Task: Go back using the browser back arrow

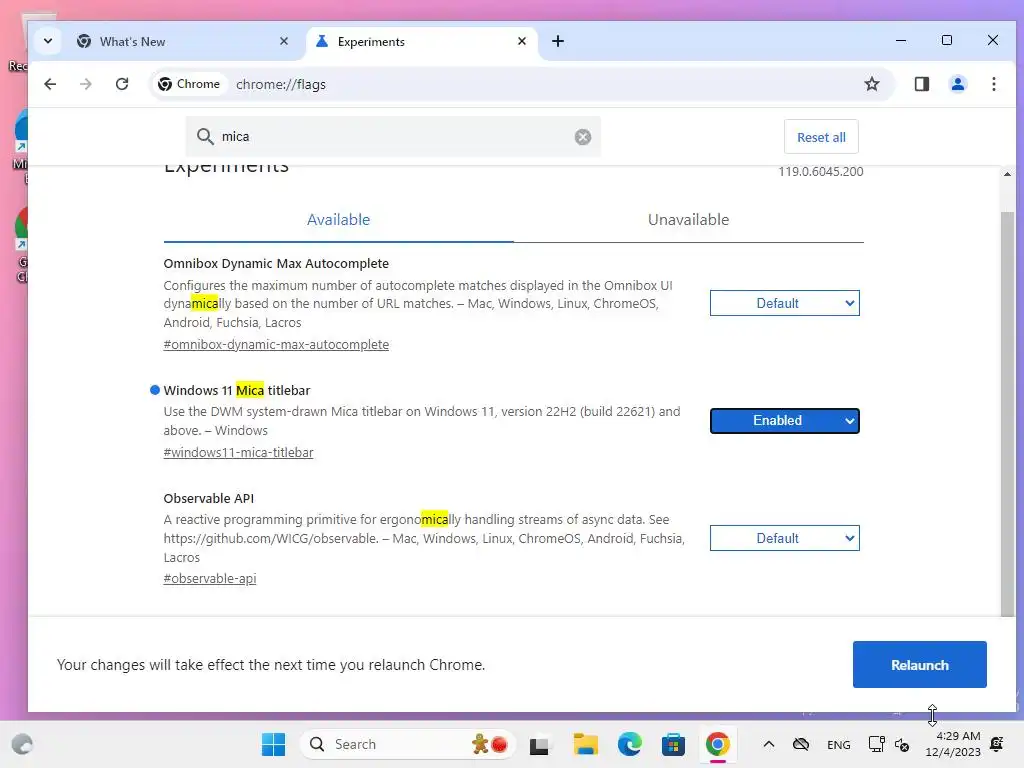Action: (50, 84)
